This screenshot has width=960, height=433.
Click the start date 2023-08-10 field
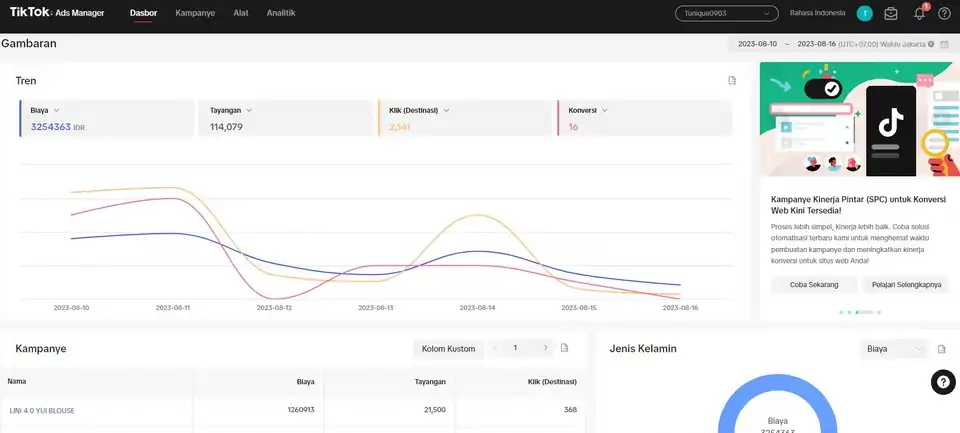pos(757,44)
